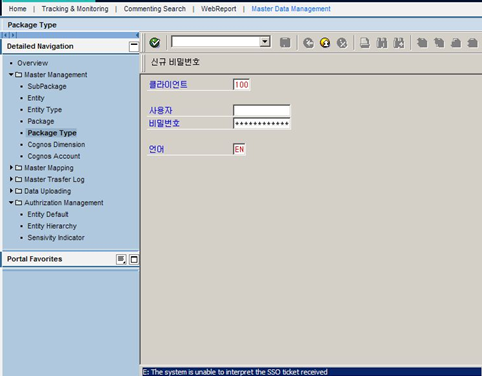Expand the Portal Favorites panel
Viewport: 482px width, 376px height.
[x=134, y=259]
